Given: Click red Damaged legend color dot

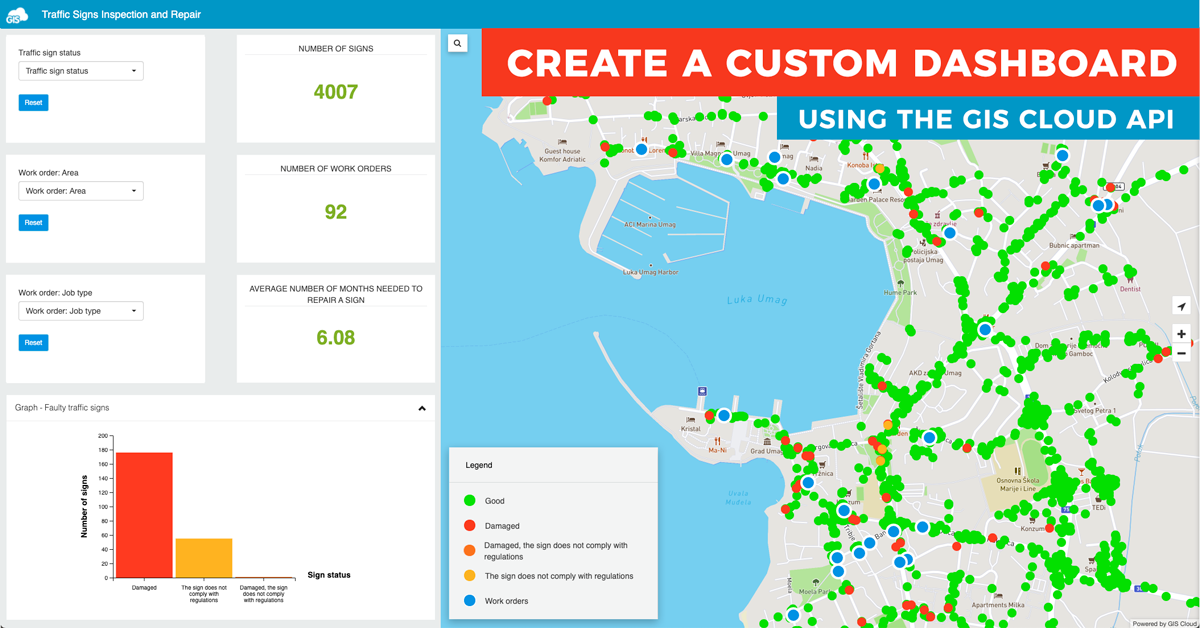Looking at the screenshot, I should 470,525.
